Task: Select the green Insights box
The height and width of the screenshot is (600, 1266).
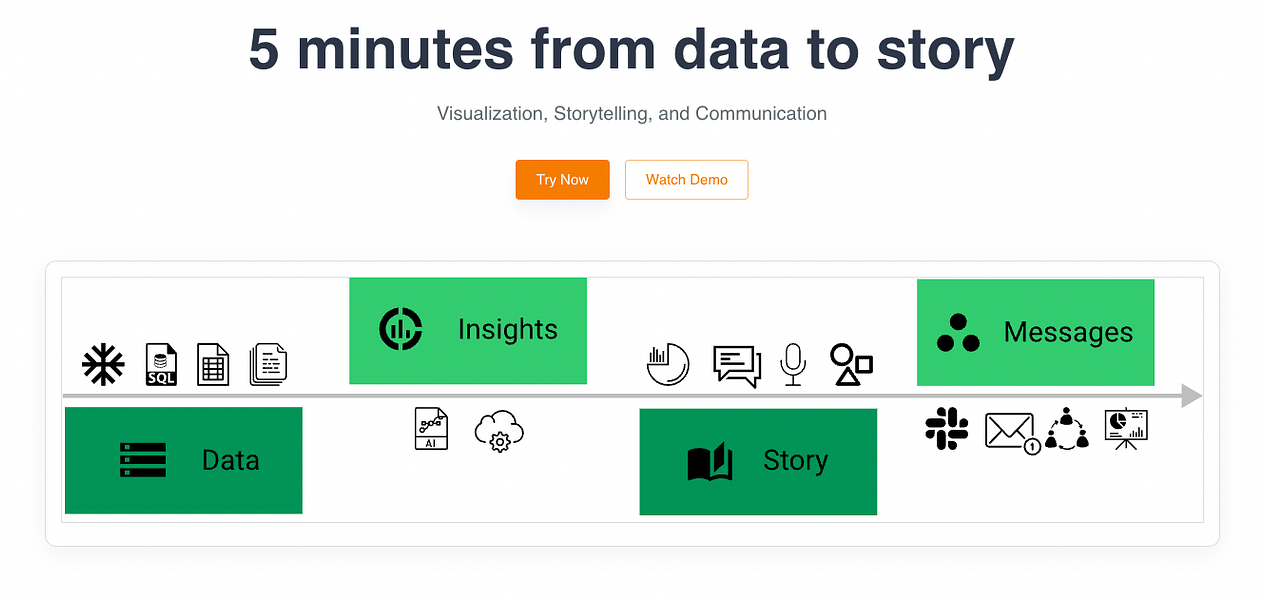Action: click(x=467, y=331)
